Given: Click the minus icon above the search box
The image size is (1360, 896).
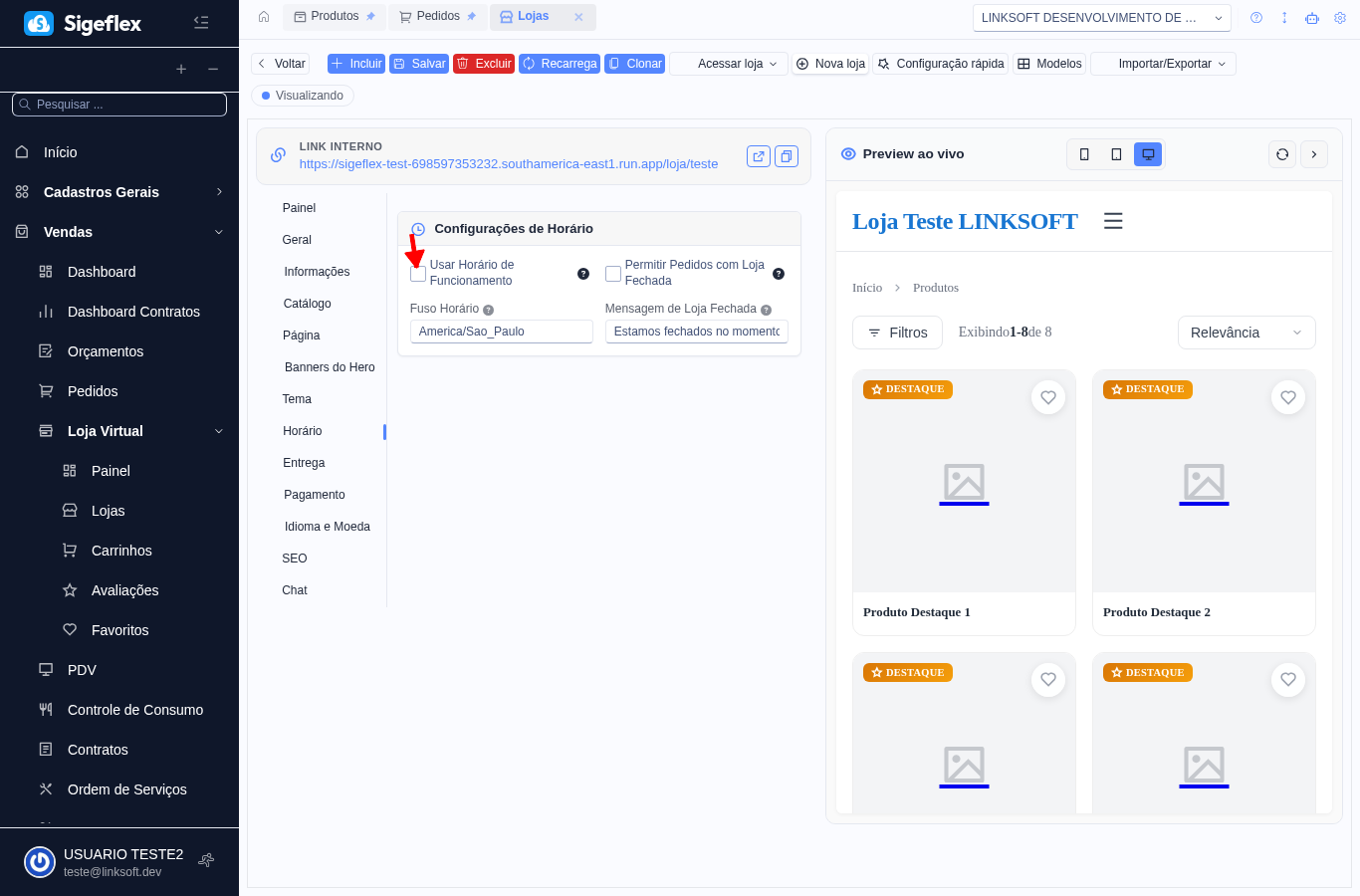Looking at the screenshot, I should click(213, 69).
